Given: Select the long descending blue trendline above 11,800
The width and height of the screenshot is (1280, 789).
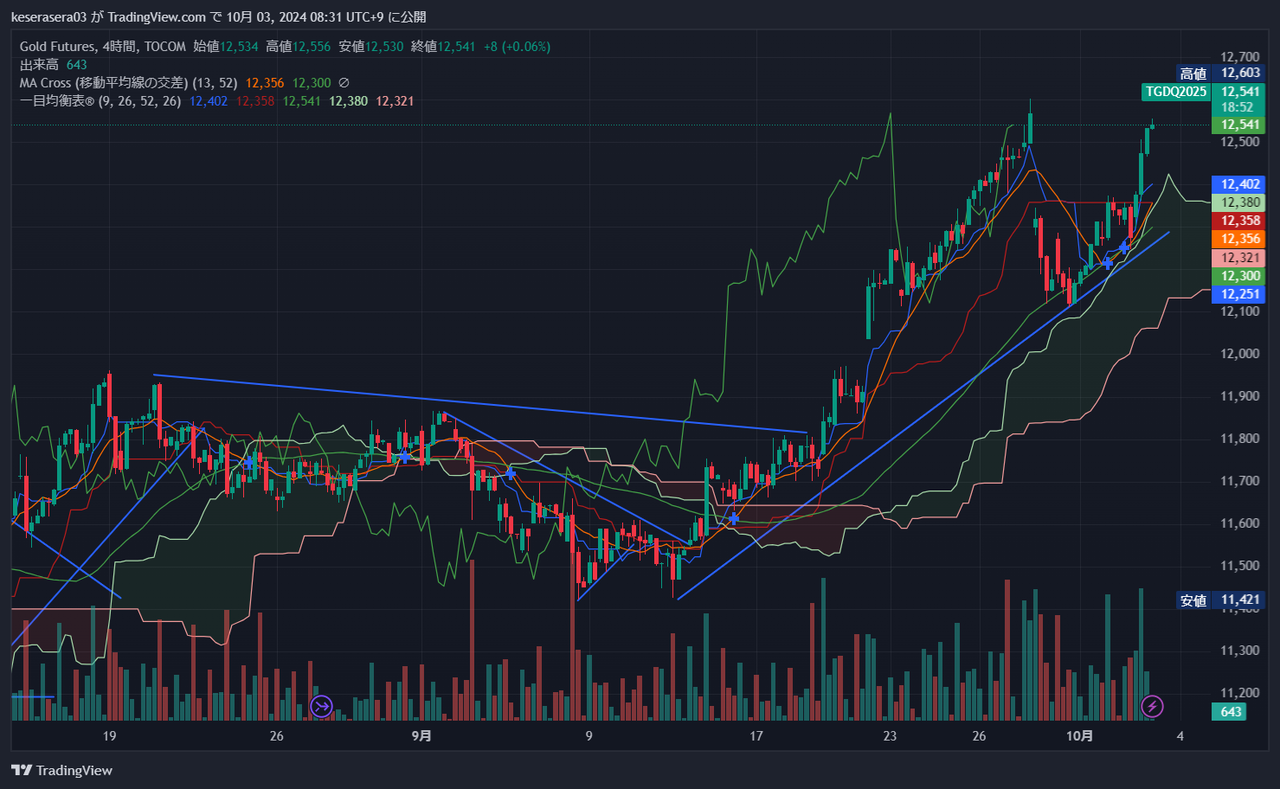Looking at the screenshot, I should click(480, 404).
